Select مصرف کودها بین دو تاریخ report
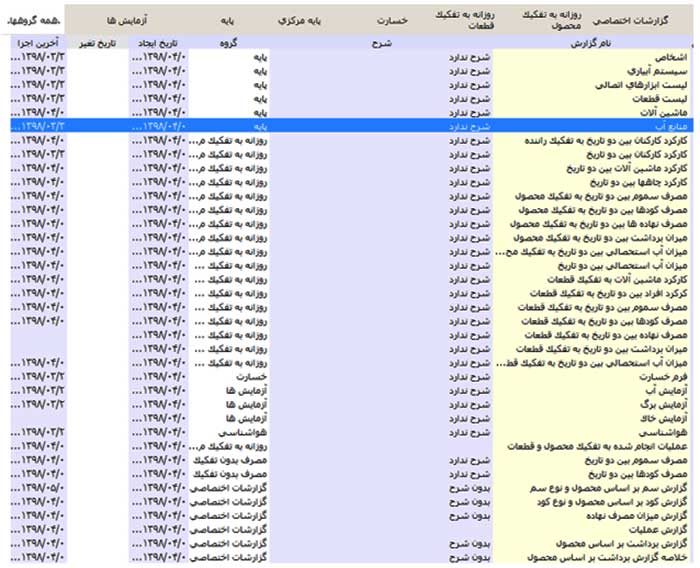Viewport: 700px width, 568px height. coord(638,474)
